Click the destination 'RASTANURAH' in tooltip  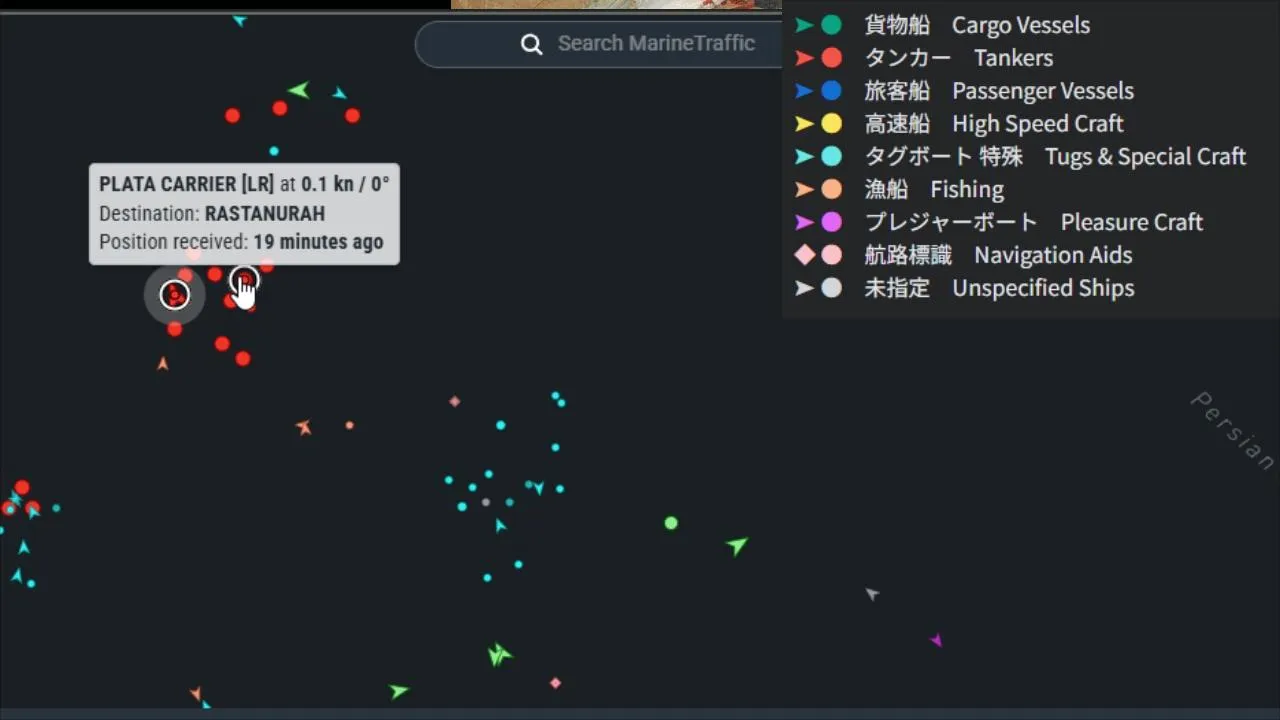[265, 213]
